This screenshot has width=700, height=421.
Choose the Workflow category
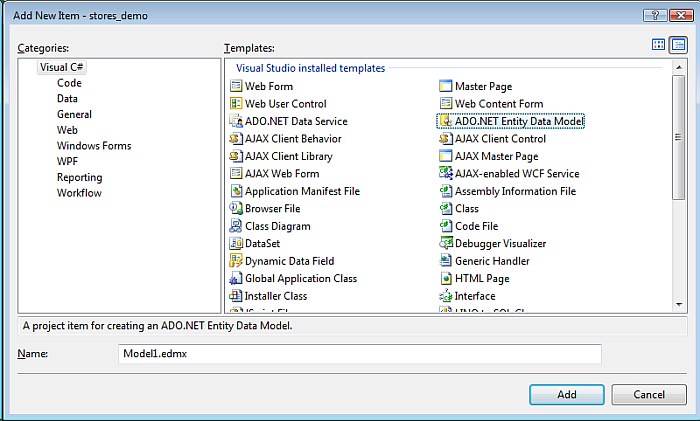click(x=79, y=193)
